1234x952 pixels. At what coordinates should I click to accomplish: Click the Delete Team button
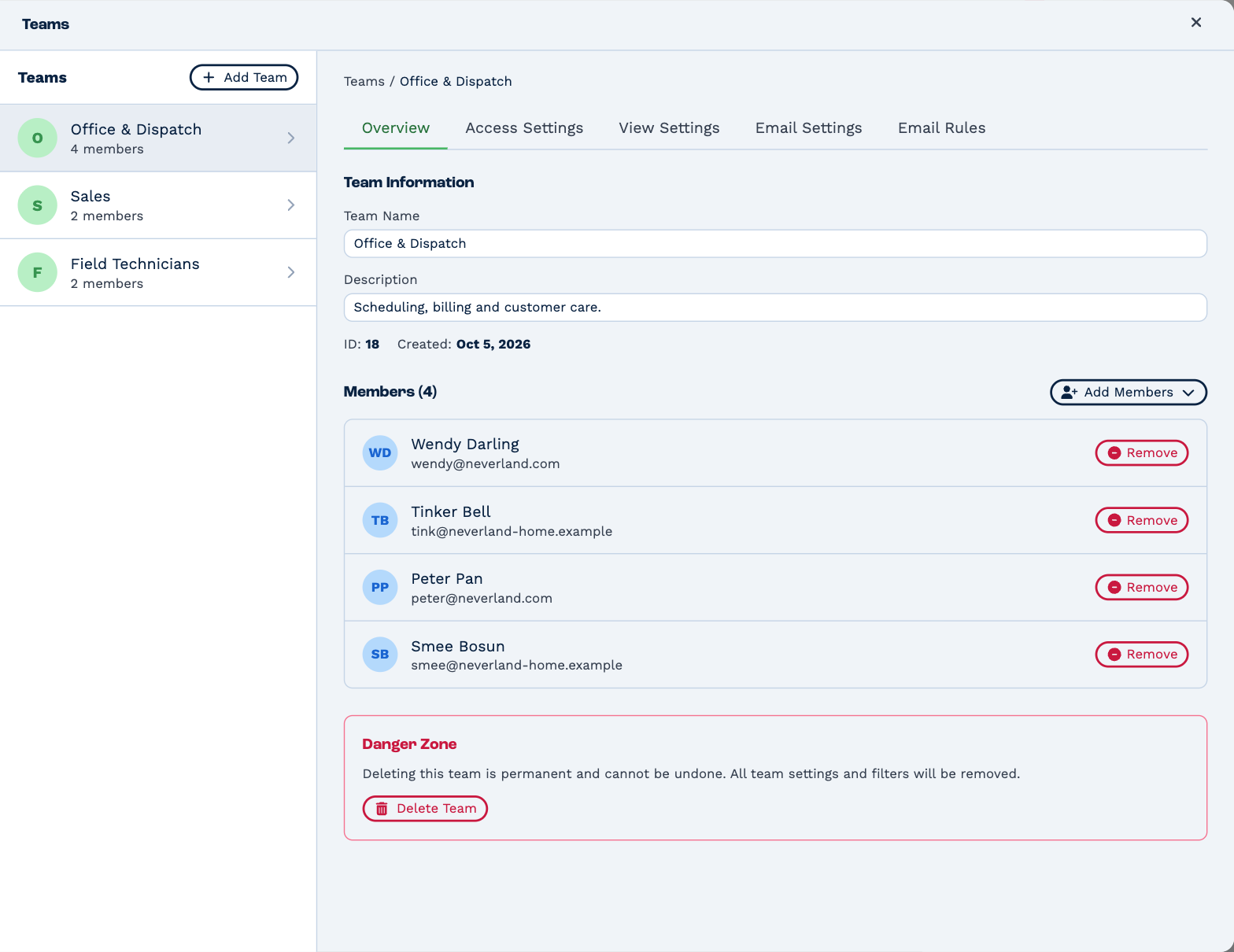click(425, 809)
